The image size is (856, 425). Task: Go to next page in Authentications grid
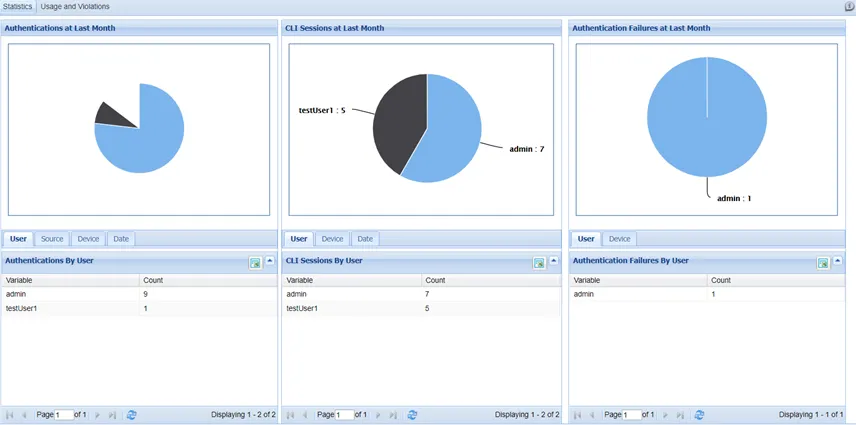coord(98,415)
